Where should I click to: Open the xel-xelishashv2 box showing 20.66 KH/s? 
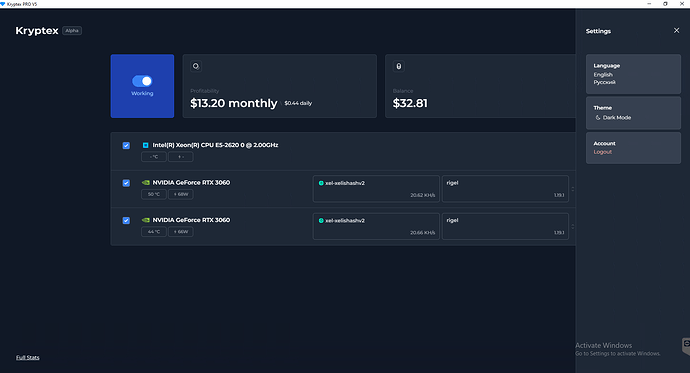point(376,226)
